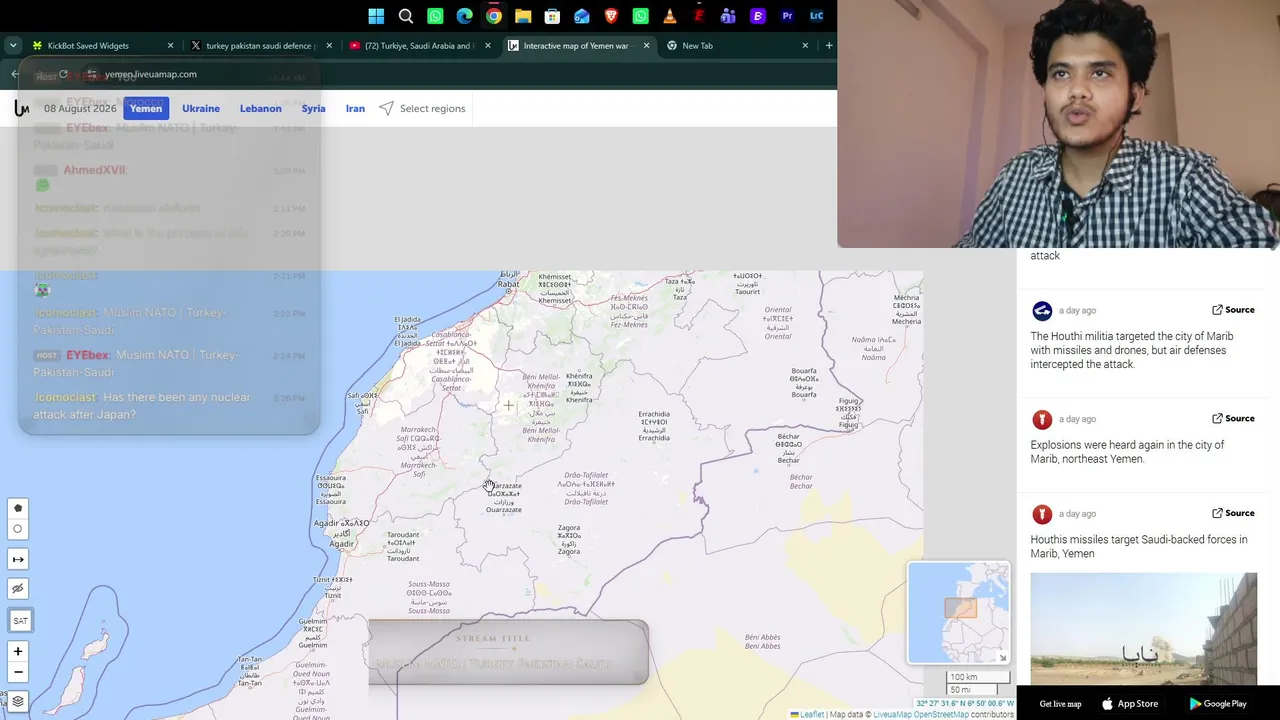Click the Zagora city label on the map
1280x720 pixels.
[x=569, y=539]
